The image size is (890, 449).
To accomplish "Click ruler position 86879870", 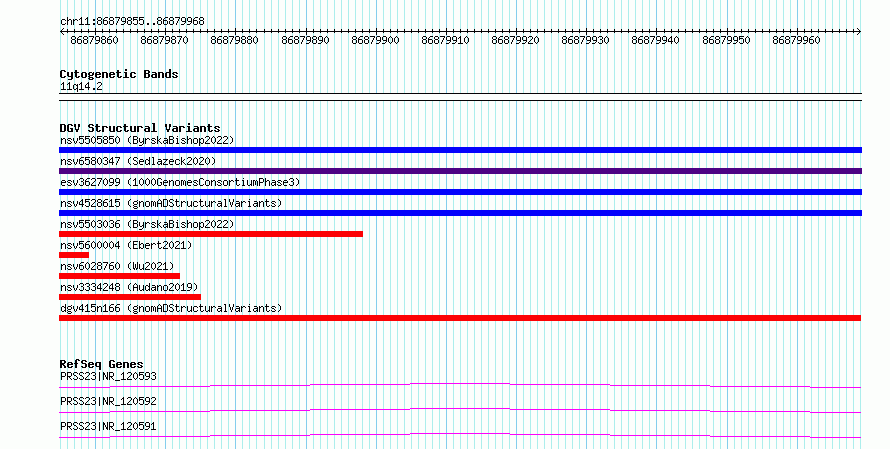I will coord(165,40).
